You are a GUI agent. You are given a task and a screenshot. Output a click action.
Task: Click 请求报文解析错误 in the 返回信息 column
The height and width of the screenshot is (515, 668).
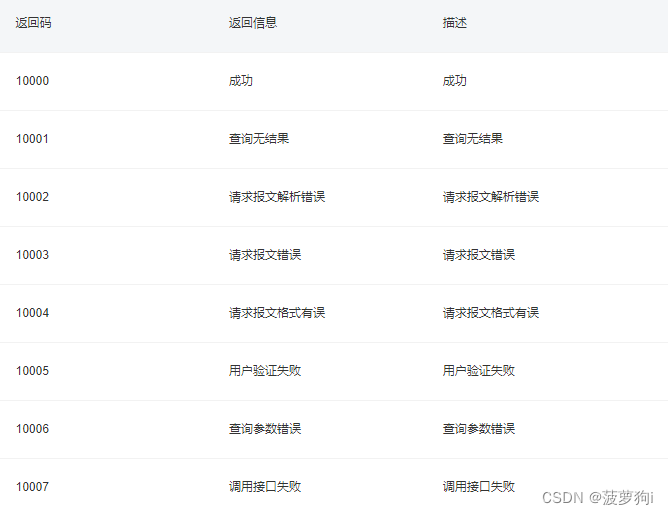[277, 197]
